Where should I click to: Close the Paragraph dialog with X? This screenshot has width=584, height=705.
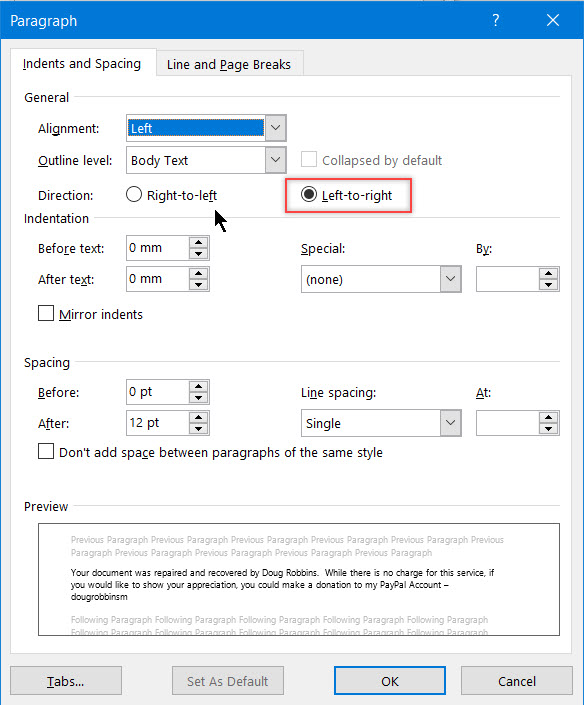(x=553, y=20)
